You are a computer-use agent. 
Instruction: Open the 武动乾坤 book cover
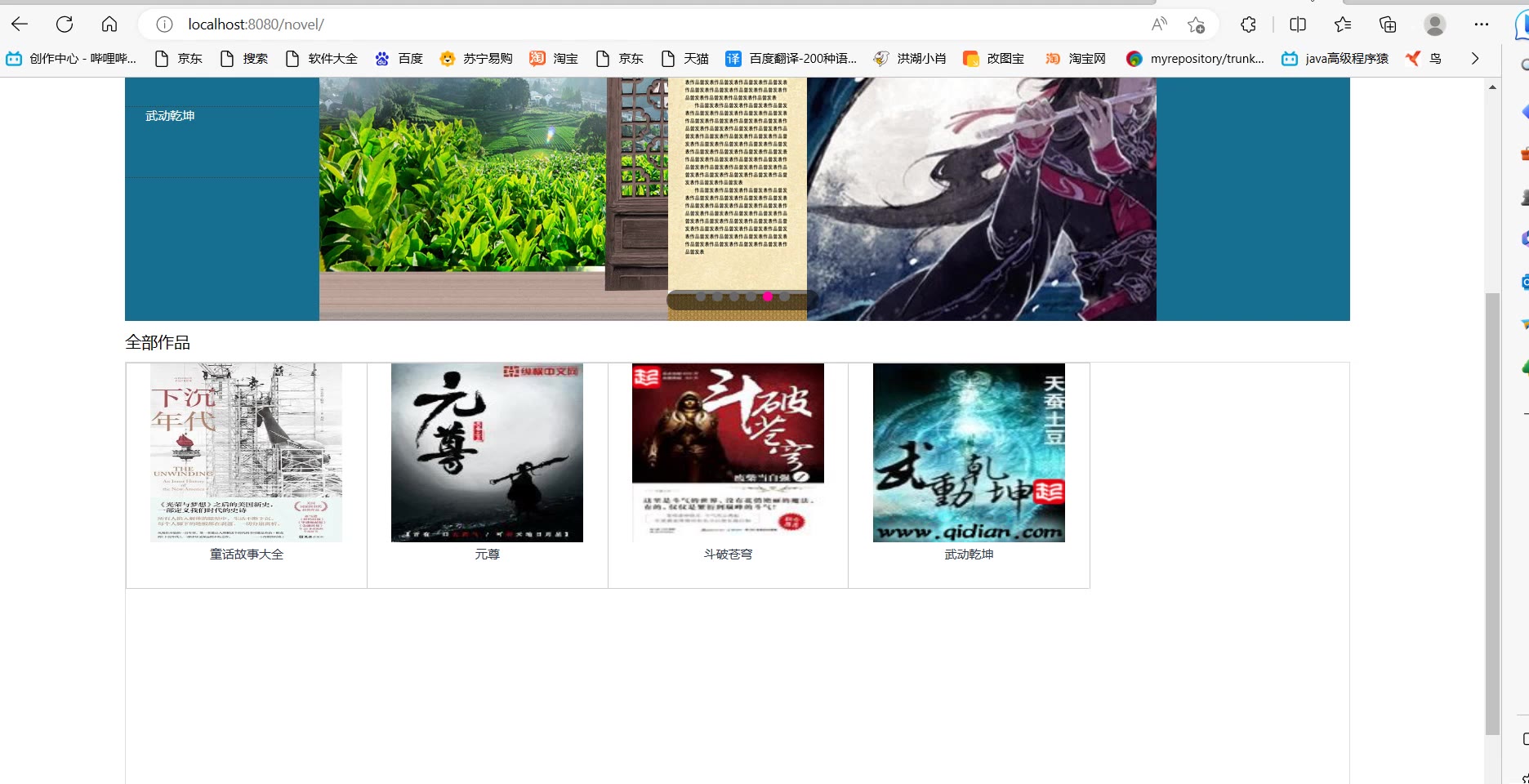coord(969,452)
